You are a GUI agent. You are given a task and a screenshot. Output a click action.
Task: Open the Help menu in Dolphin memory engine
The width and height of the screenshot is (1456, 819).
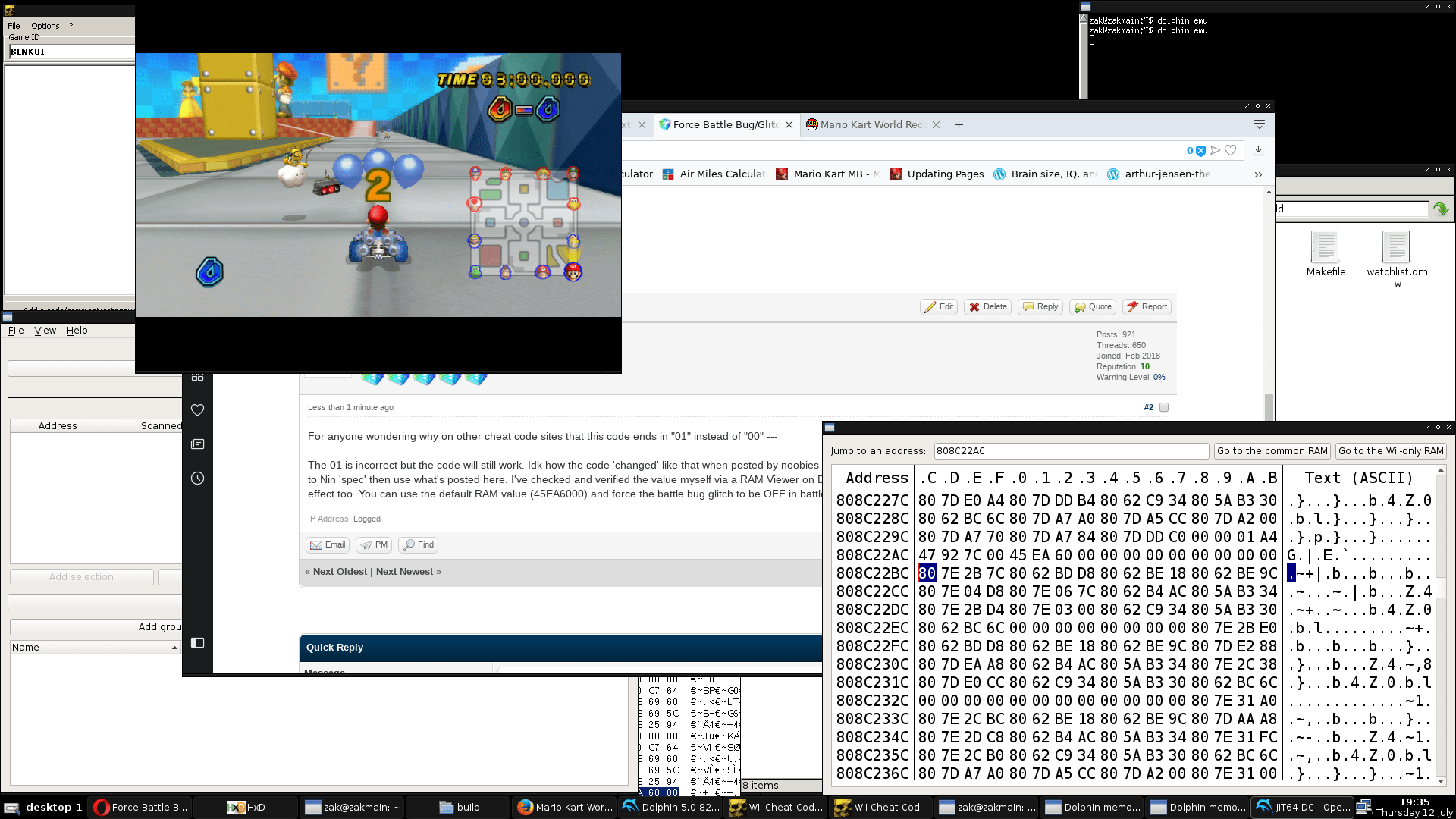point(77,331)
